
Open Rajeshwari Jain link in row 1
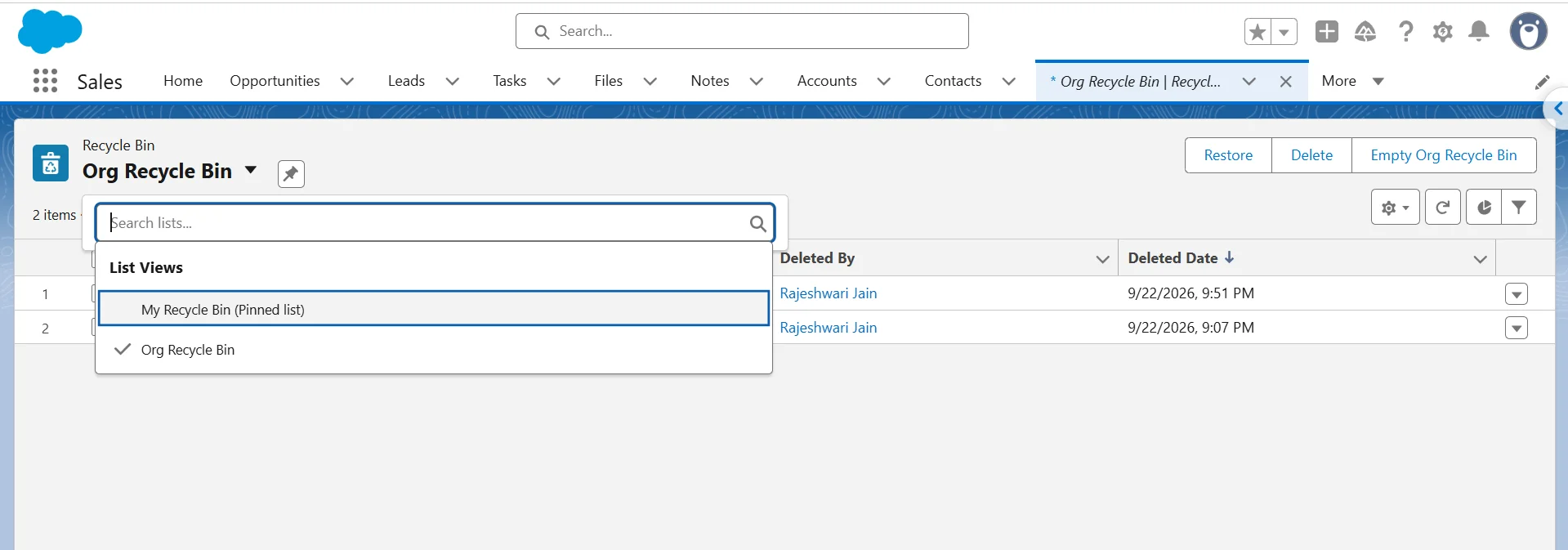pyautogui.click(x=828, y=293)
